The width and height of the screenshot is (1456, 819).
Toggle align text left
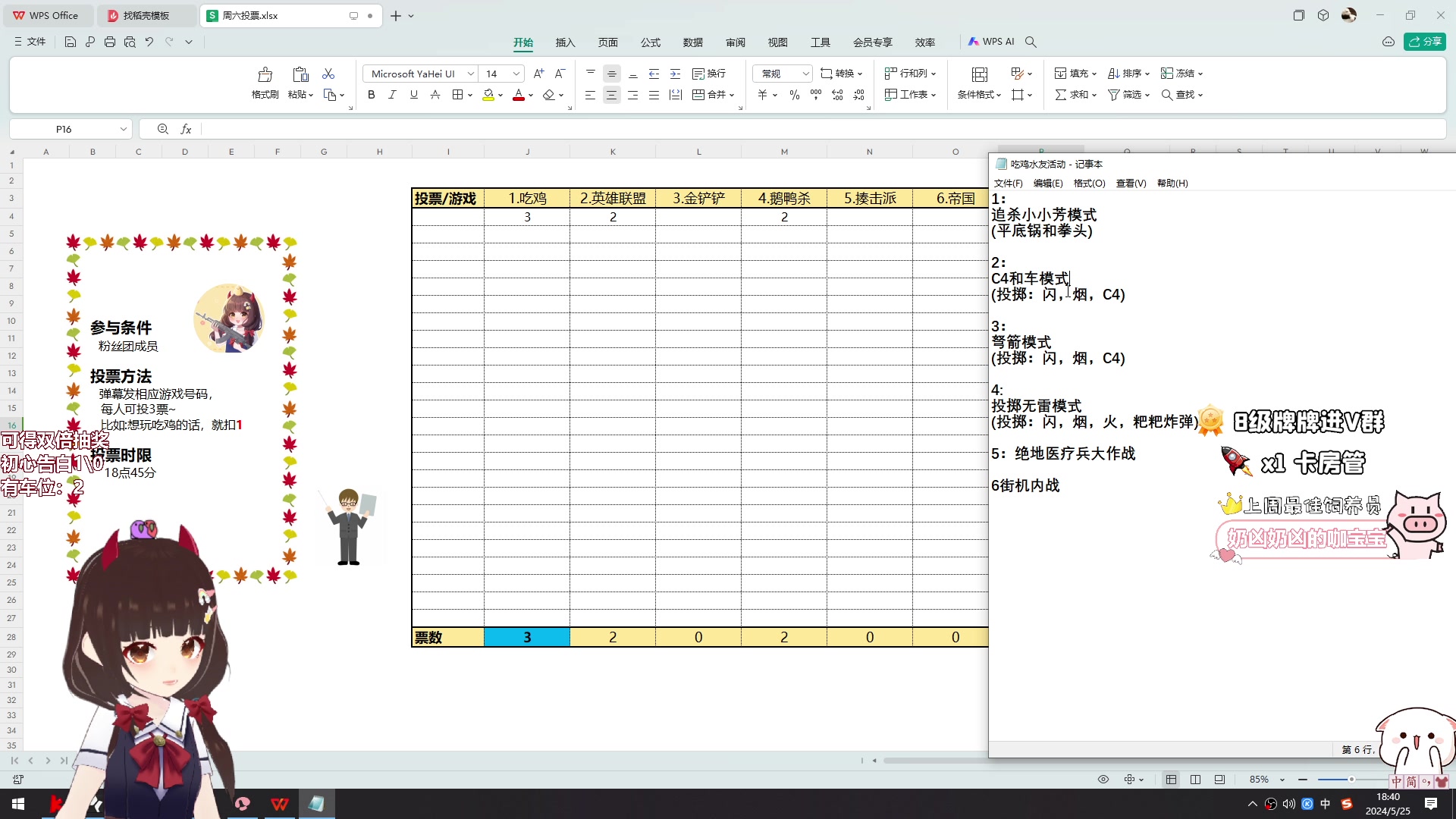pos(590,95)
